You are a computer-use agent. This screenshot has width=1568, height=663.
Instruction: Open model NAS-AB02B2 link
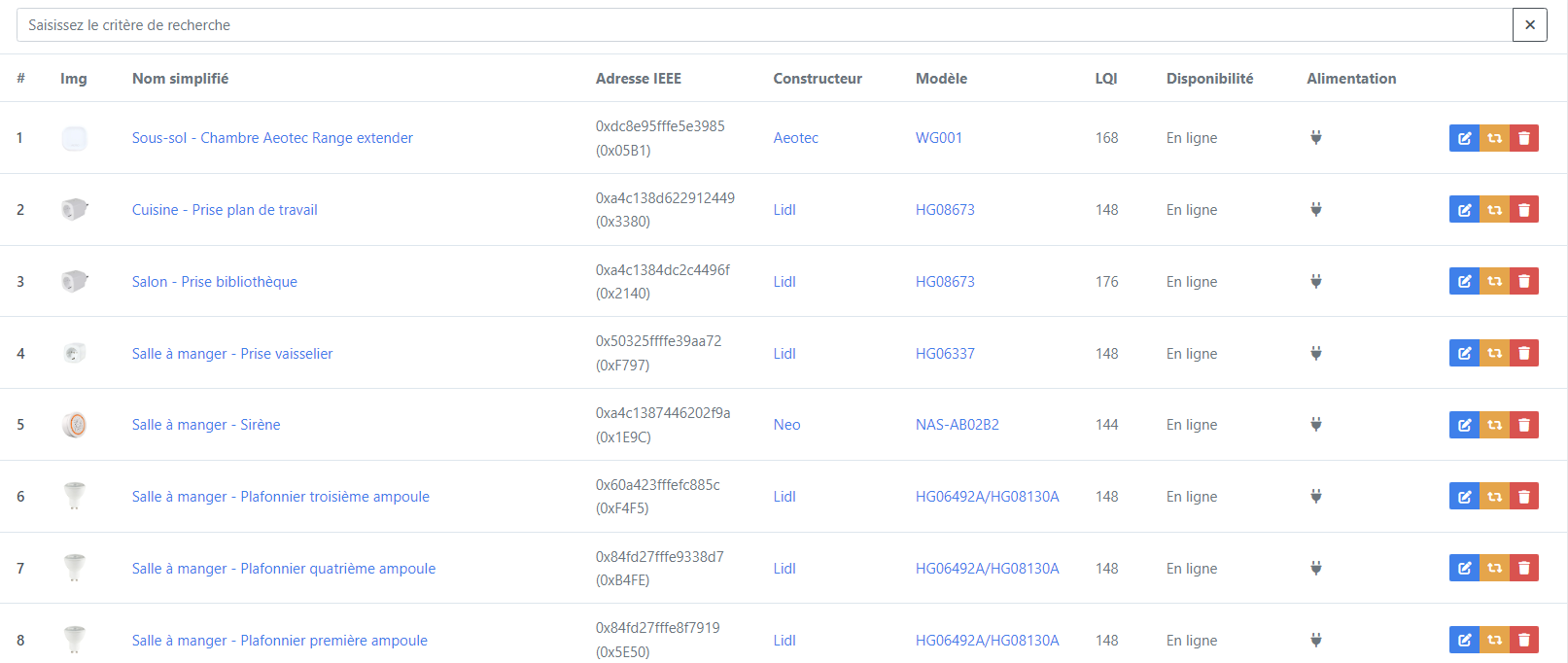[x=958, y=425]
